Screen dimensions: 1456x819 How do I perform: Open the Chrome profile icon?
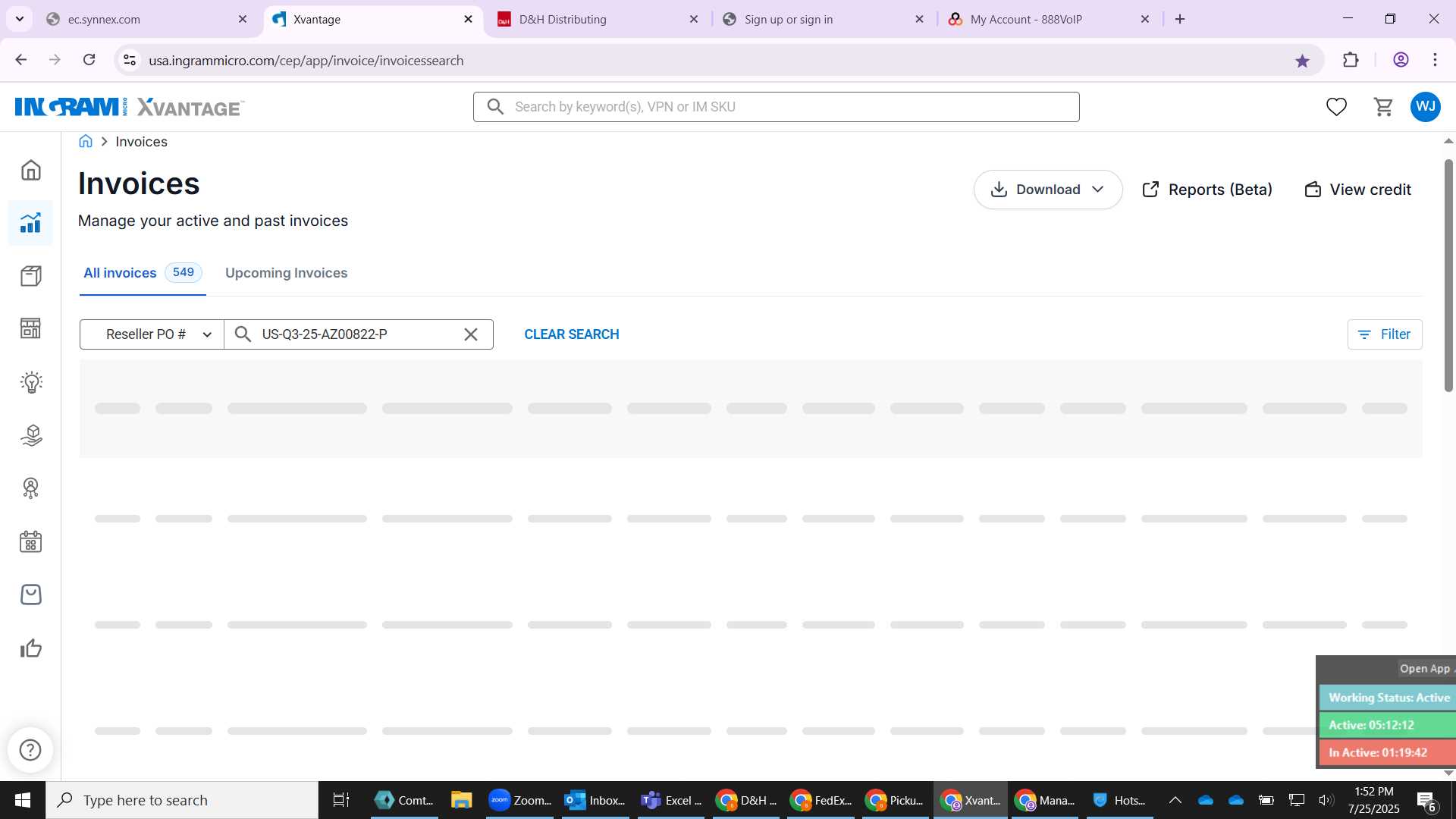click(1401, 60)
